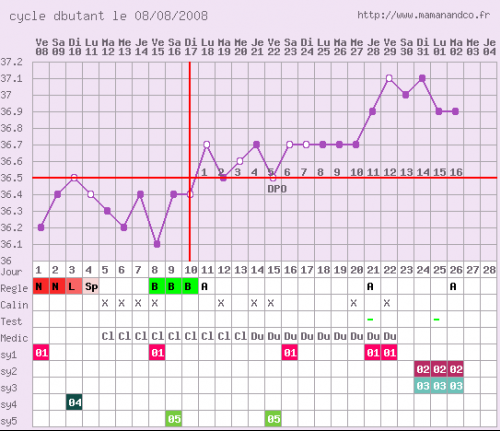Click the DPO label under the coverline
Viewport: 500px width, 431px height.
pos(277,189)
